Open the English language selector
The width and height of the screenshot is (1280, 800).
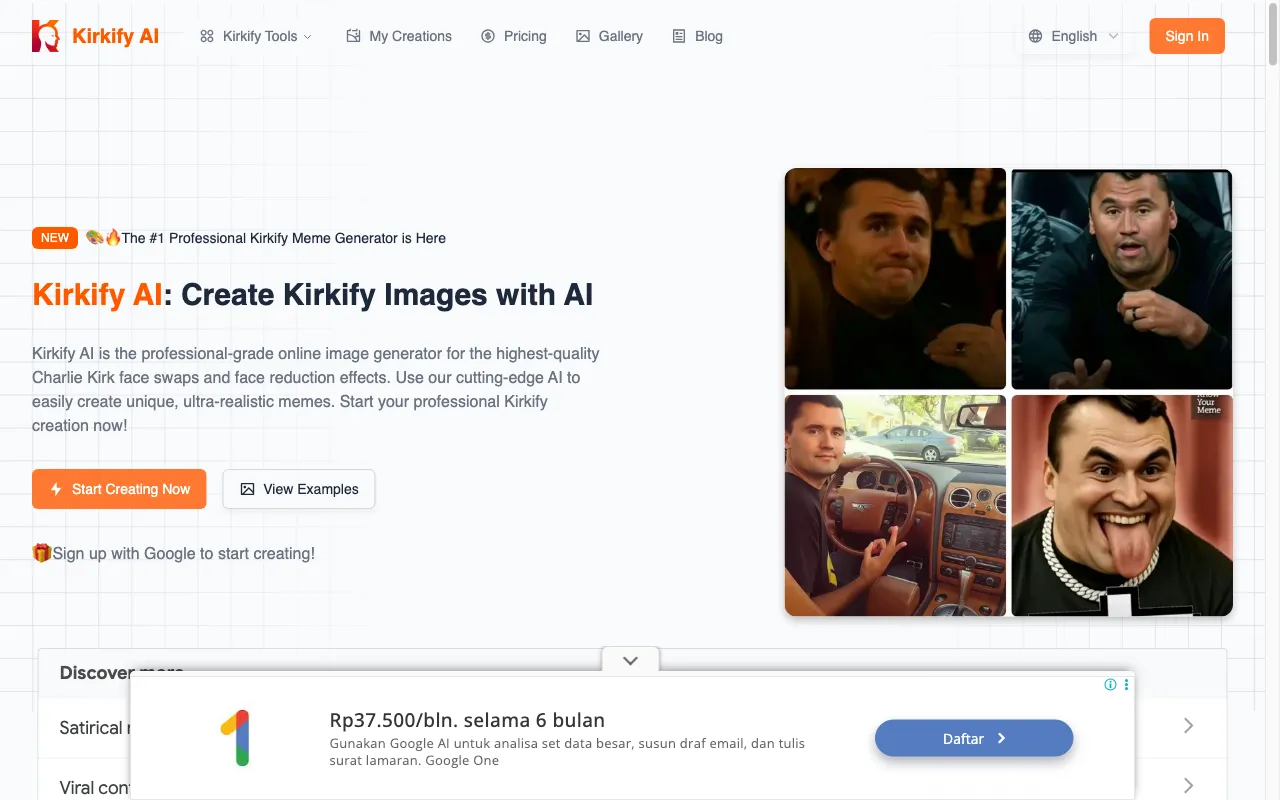(x=1074, y=36)
